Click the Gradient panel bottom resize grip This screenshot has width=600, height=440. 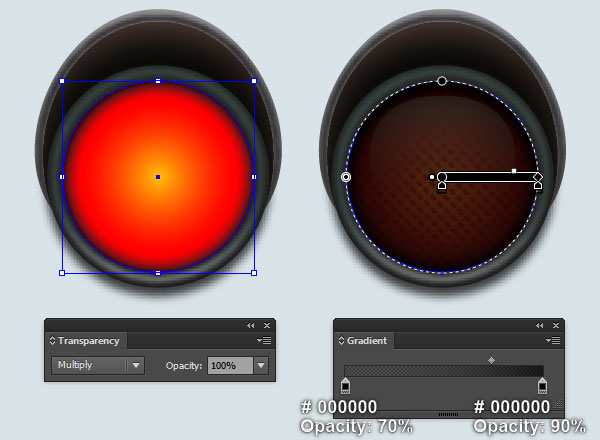(448, 414)
